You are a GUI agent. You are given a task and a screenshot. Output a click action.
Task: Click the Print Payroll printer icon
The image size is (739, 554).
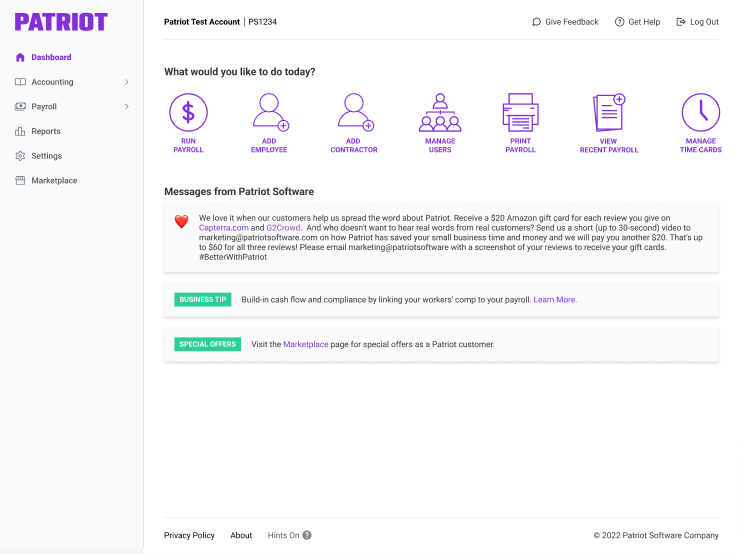[520, 112]
